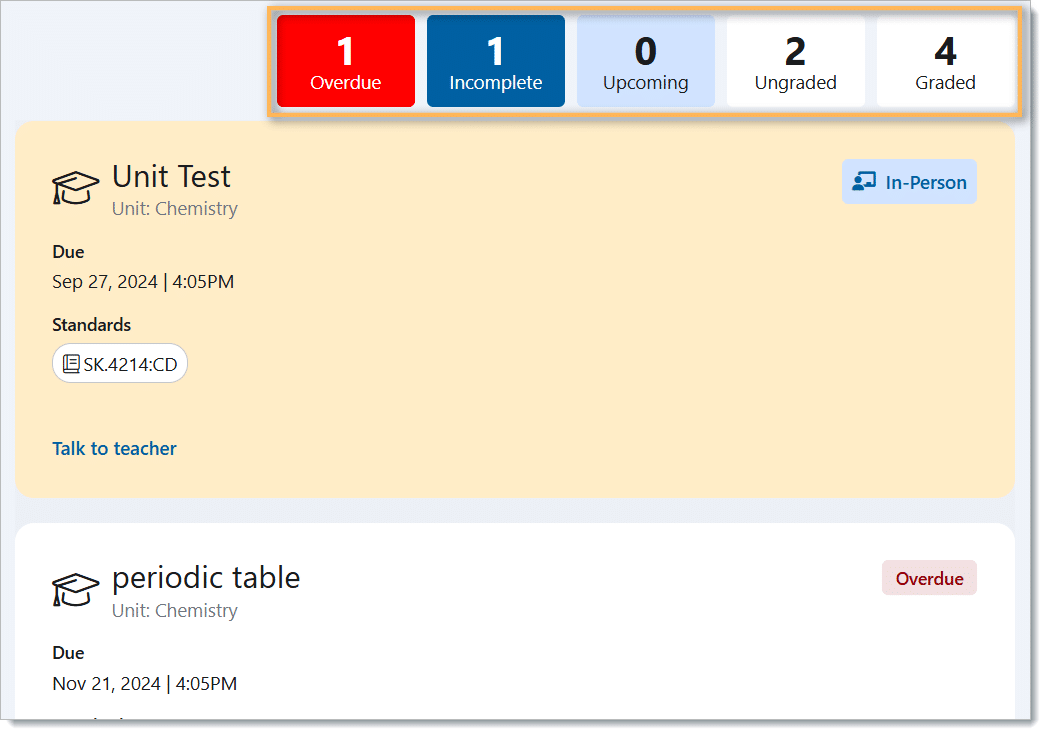Open the Unit Test assignment title
Image resolution: width=1046 pixels, height=735 pixels.
point(171,177)
